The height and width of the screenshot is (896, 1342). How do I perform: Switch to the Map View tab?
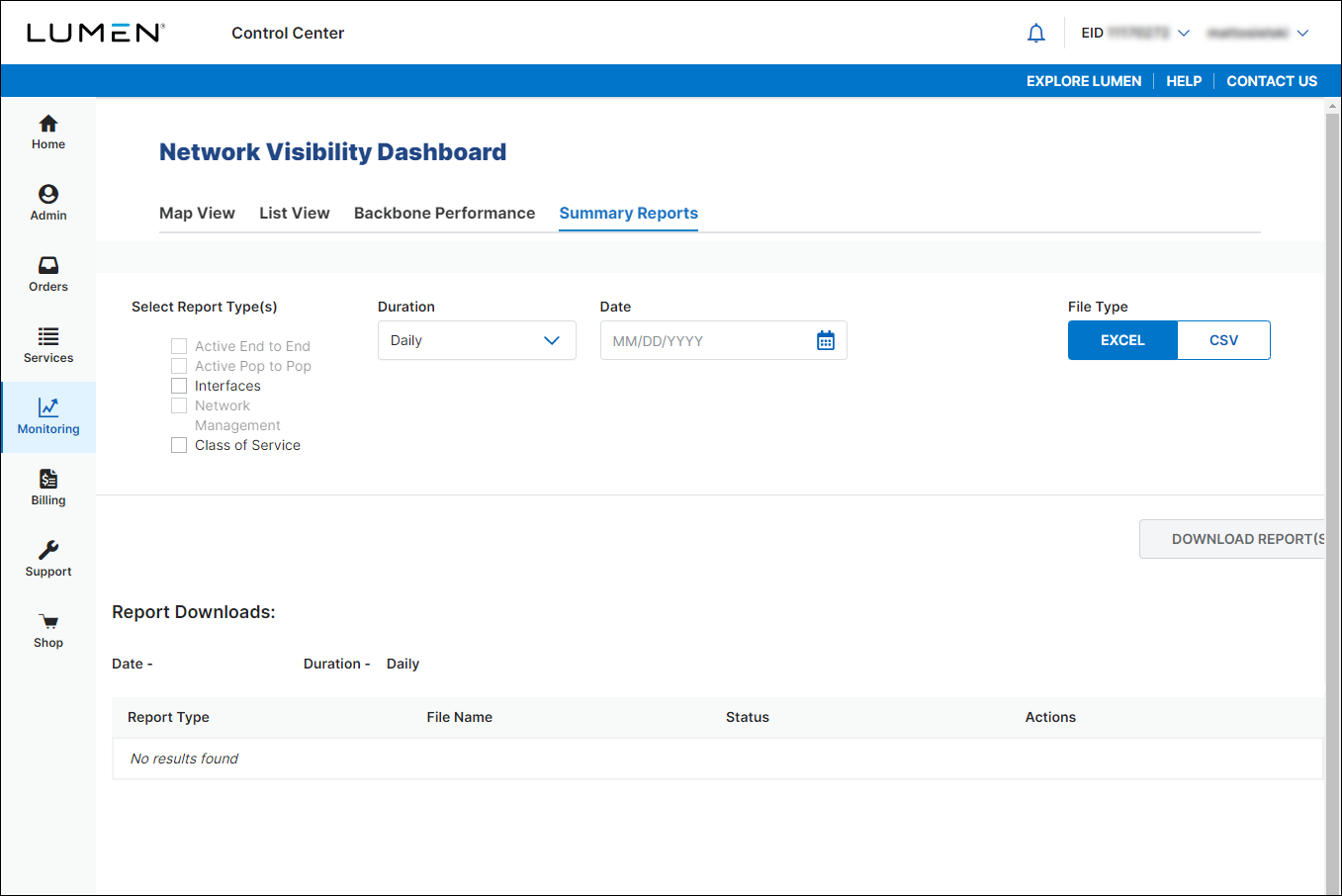197,213
